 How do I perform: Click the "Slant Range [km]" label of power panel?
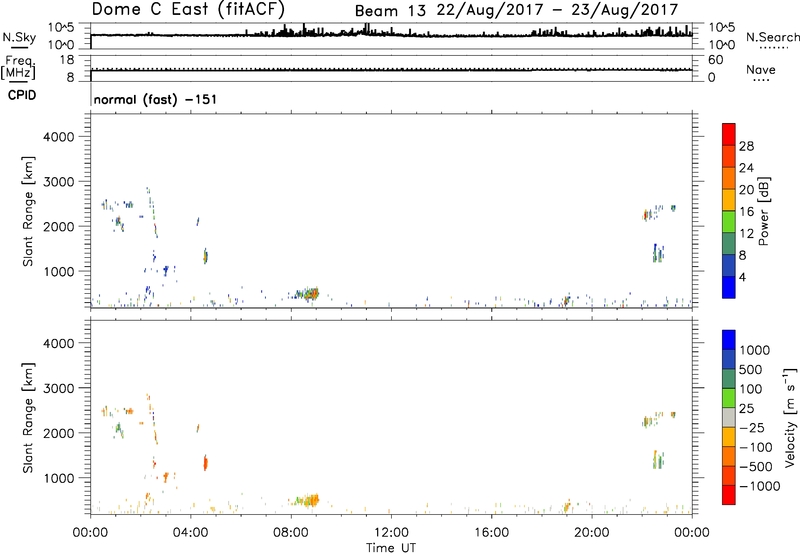click(x=28, y=211)
